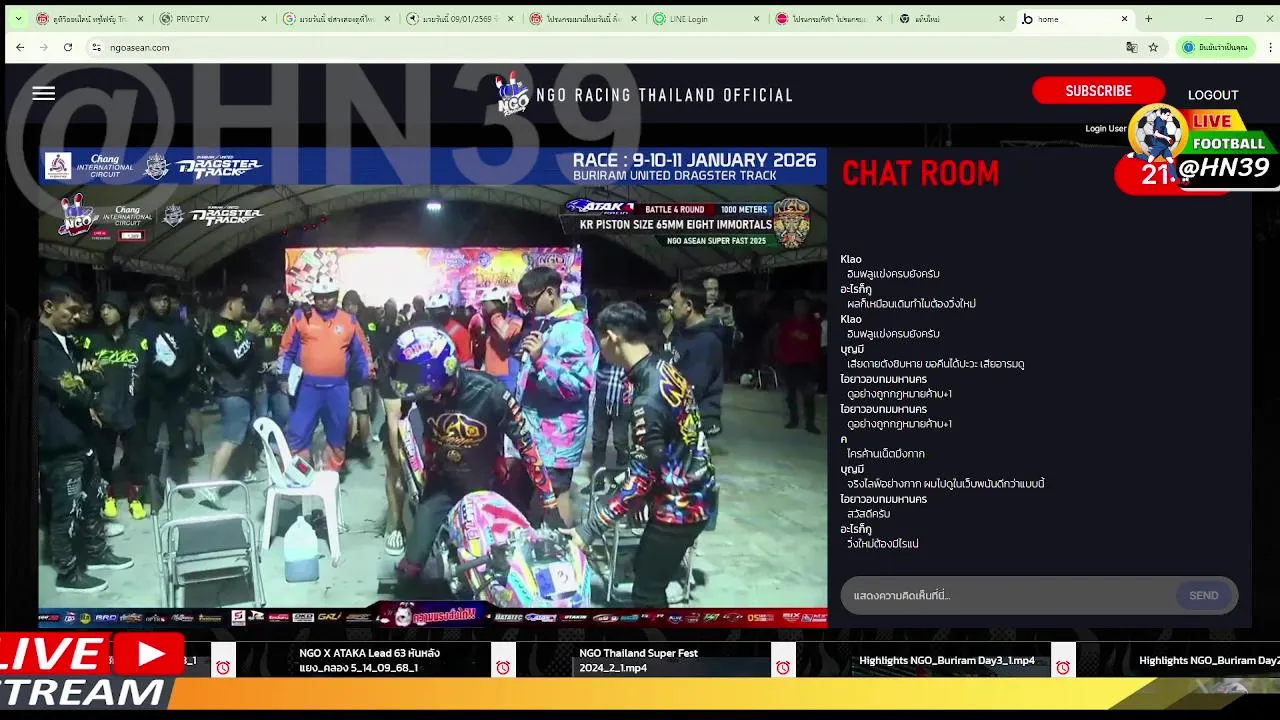Viewport: 1280px width, 720px height.
Task: Close the active home tab
Action: click(1125, 19)
